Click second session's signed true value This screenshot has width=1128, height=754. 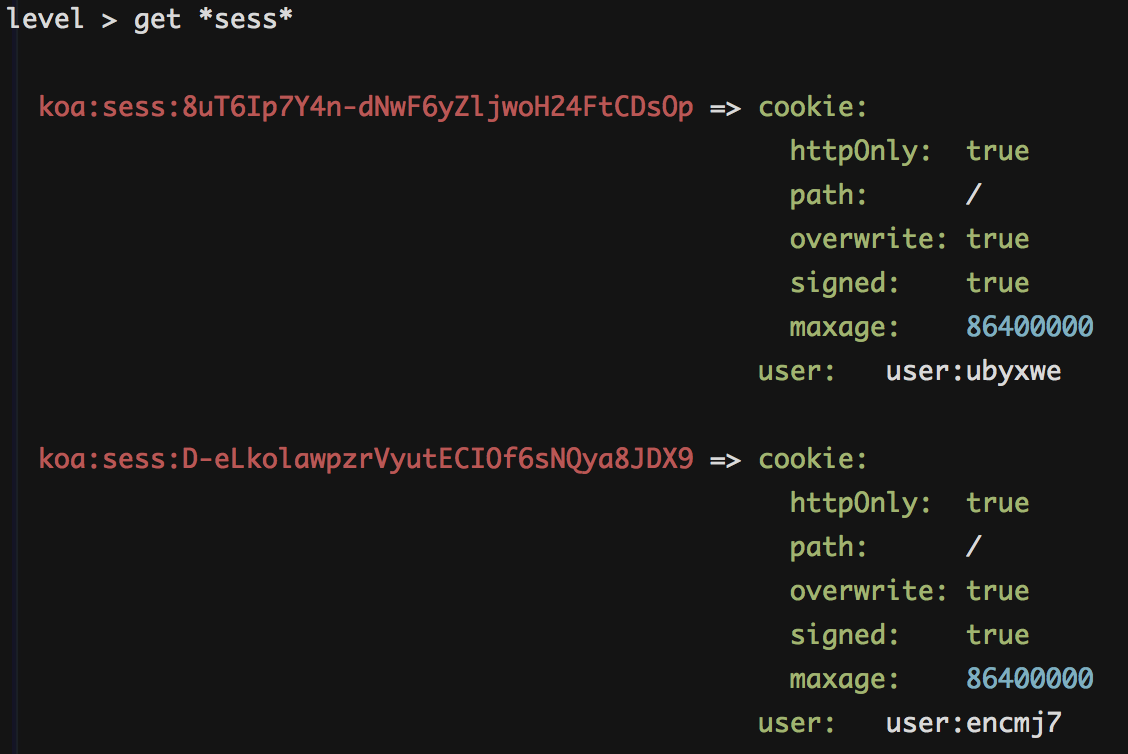tap(997, 635)
